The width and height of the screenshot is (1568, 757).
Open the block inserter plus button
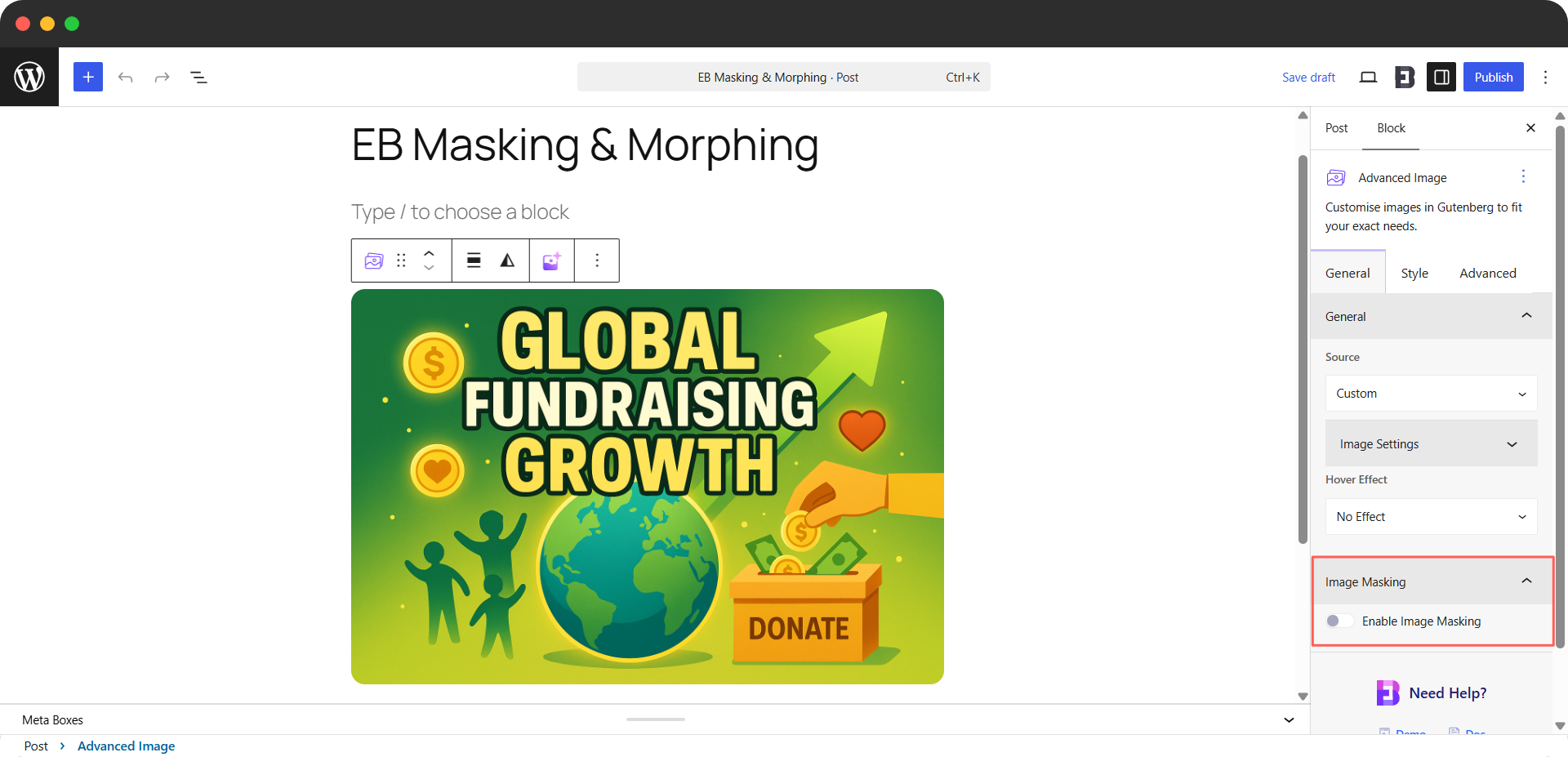pos(88,77)
